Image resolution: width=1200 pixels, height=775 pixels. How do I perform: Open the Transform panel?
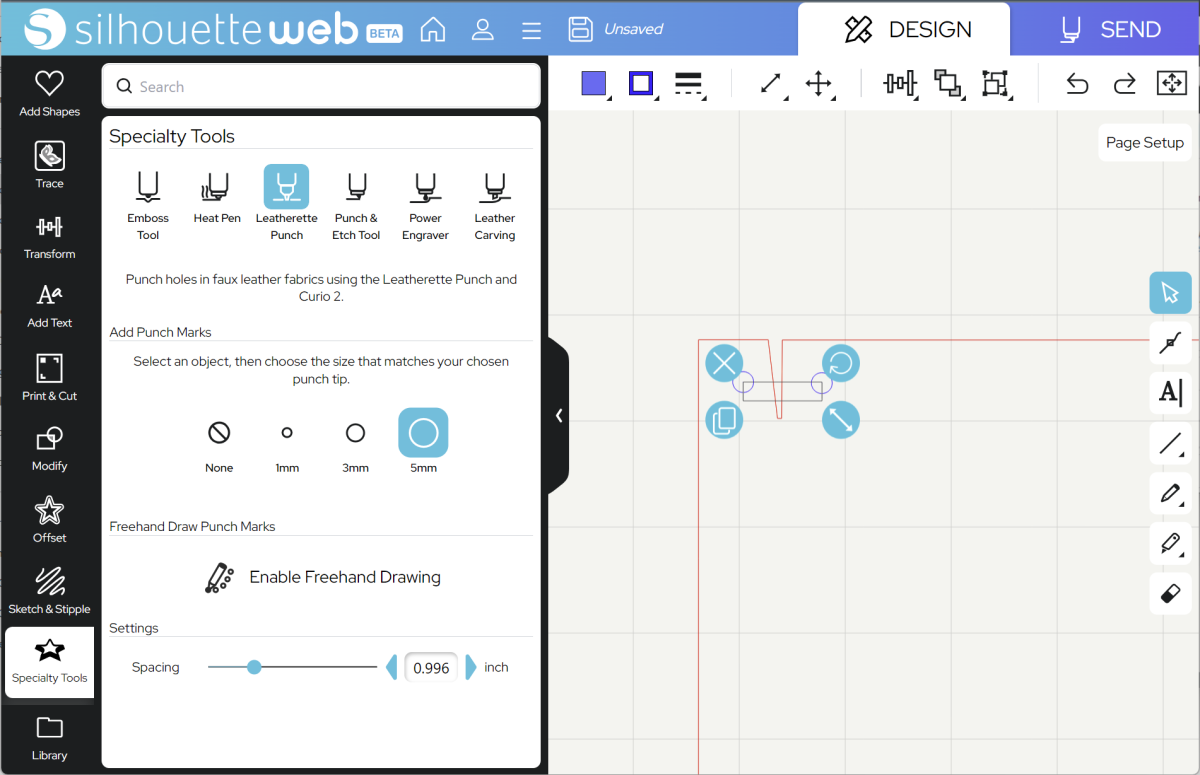[50, 237]
